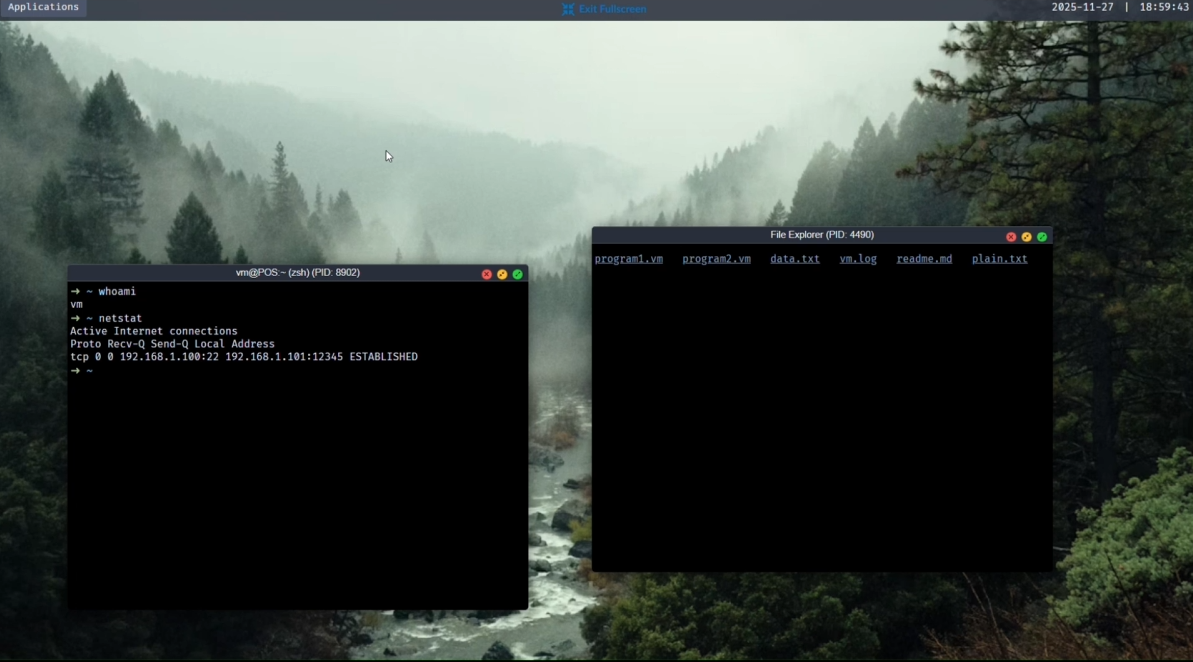Click the green maximize icon on File Explorer
Image resolution: width=1193 pixels, height=662 pixels.
click(x=1041, y=236)
